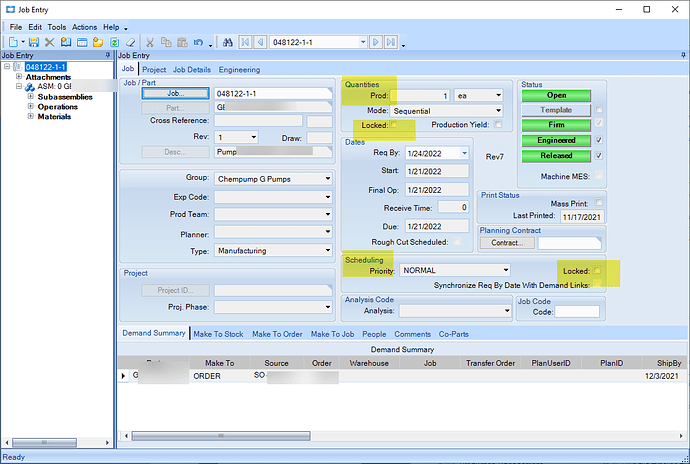Click the Job Code input field
690x464 pixels.
tap(577, 312)
